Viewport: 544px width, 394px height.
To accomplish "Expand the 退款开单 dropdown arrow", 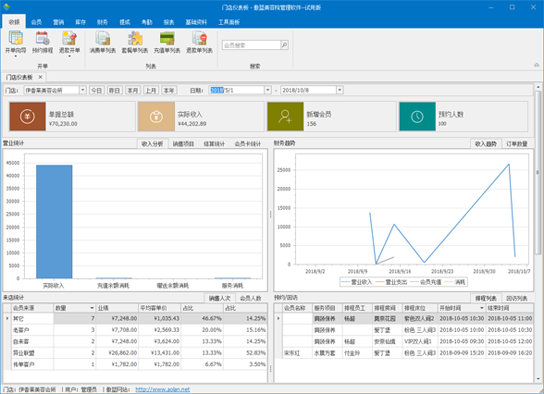I will pyautogui.click(x=69, y=56).
